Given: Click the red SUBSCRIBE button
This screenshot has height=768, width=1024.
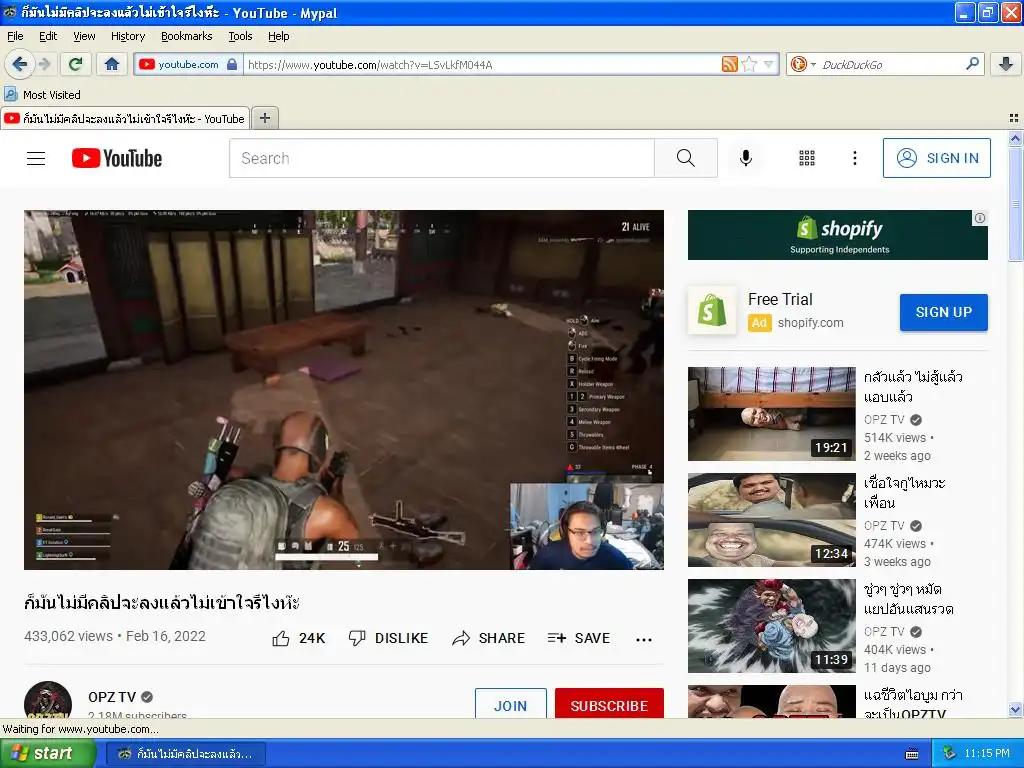Looking at the screenshot, I should pos(609,704).
